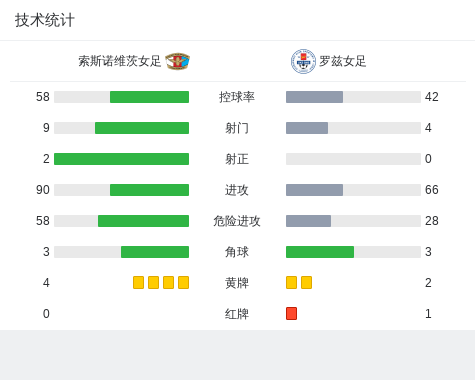
Task: Click the first yellow card of 罗兹女足
Action: tap(291, 282)
